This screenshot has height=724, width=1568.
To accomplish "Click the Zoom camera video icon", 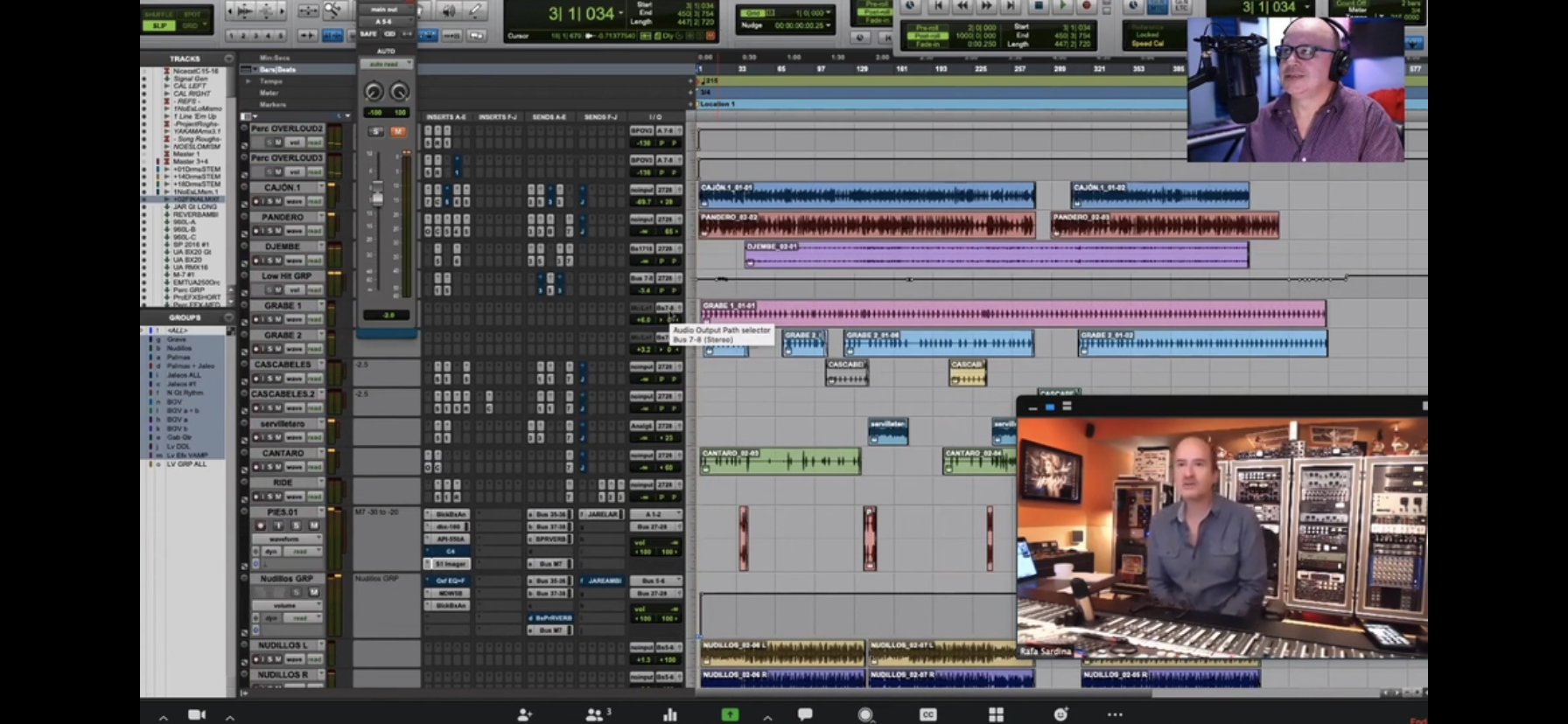I will tap(197, 715).
